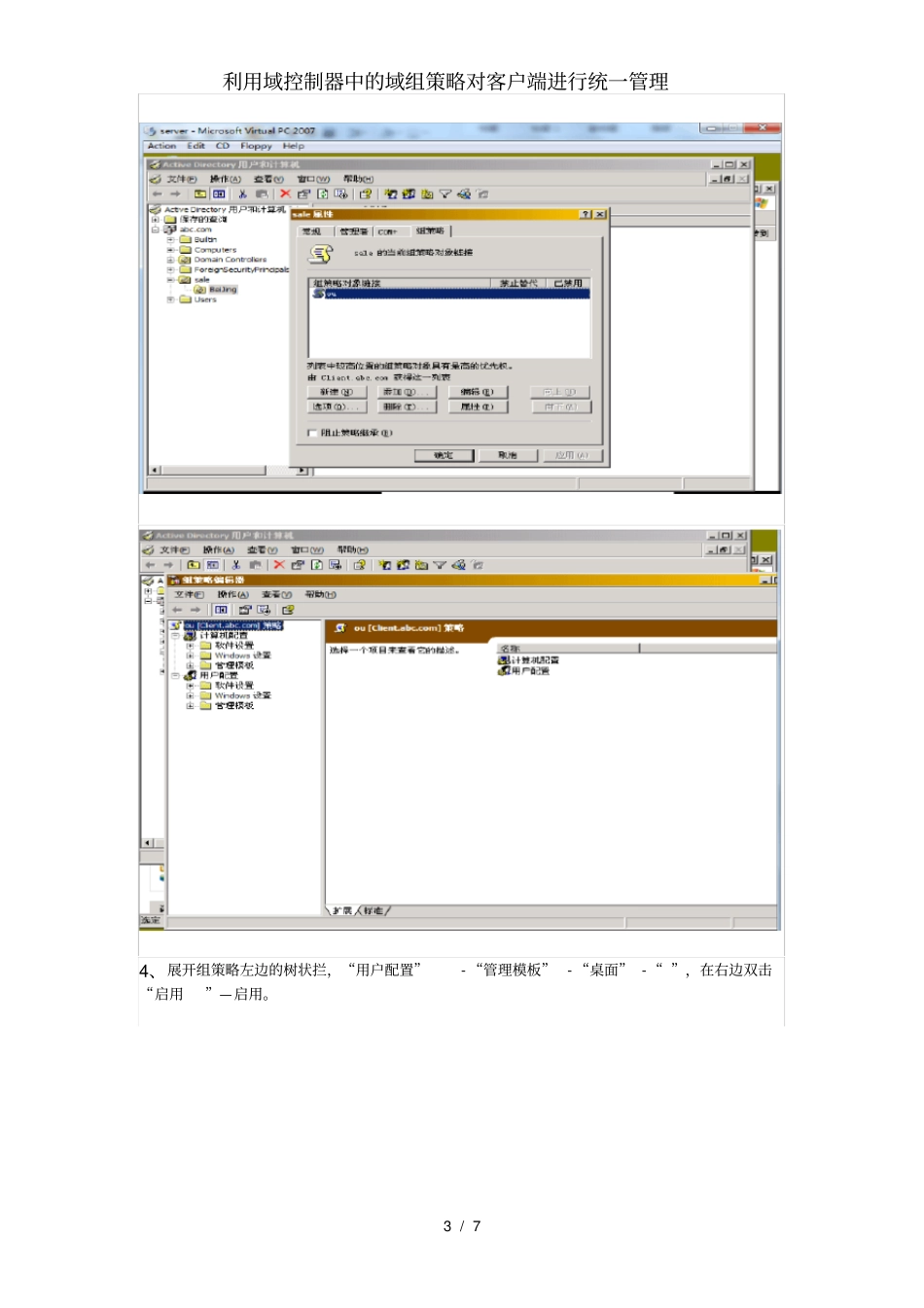Click the 编辑(E) button

(x=479, y=392)
